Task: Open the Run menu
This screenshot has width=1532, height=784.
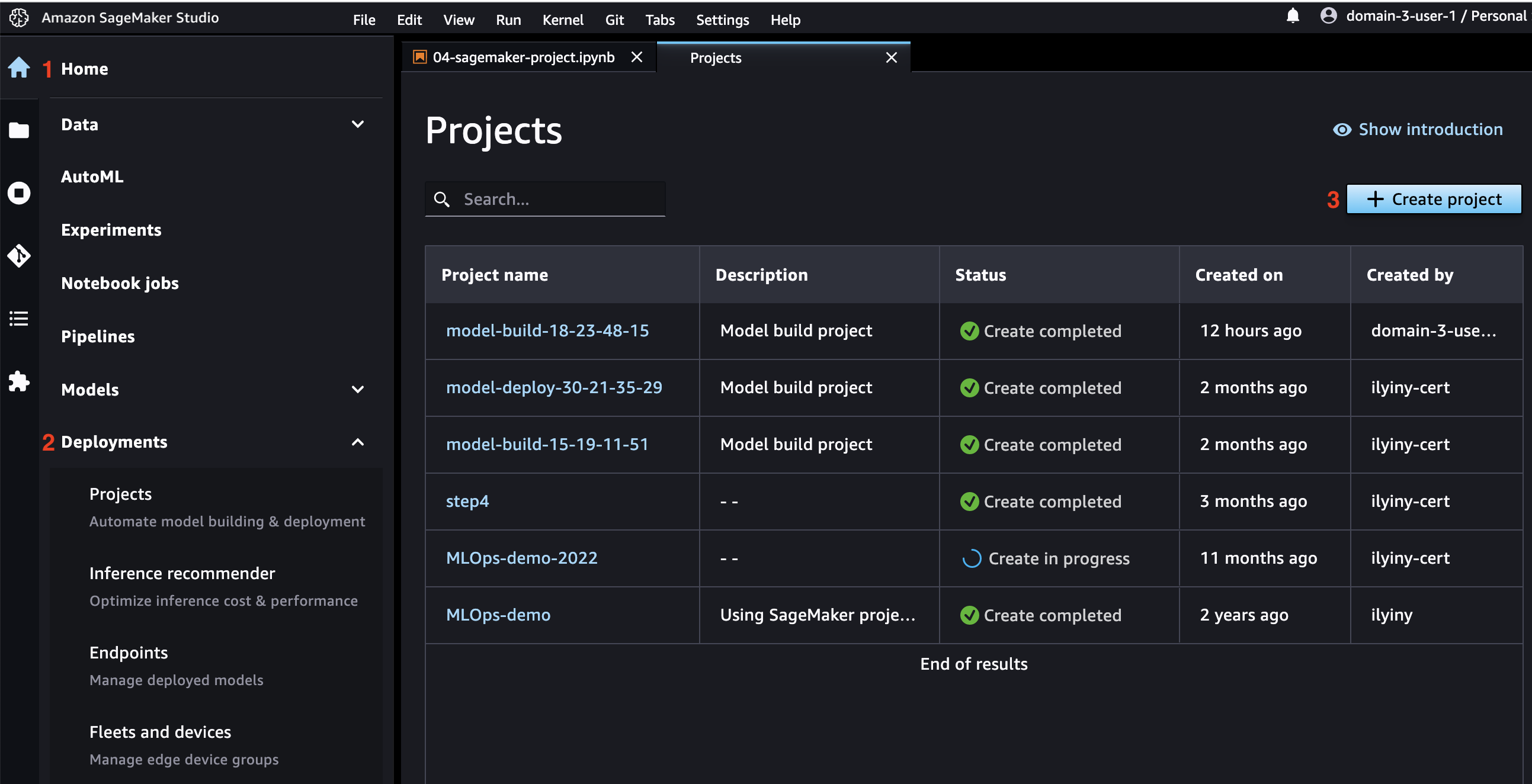Action: click(x=508, y=20)
